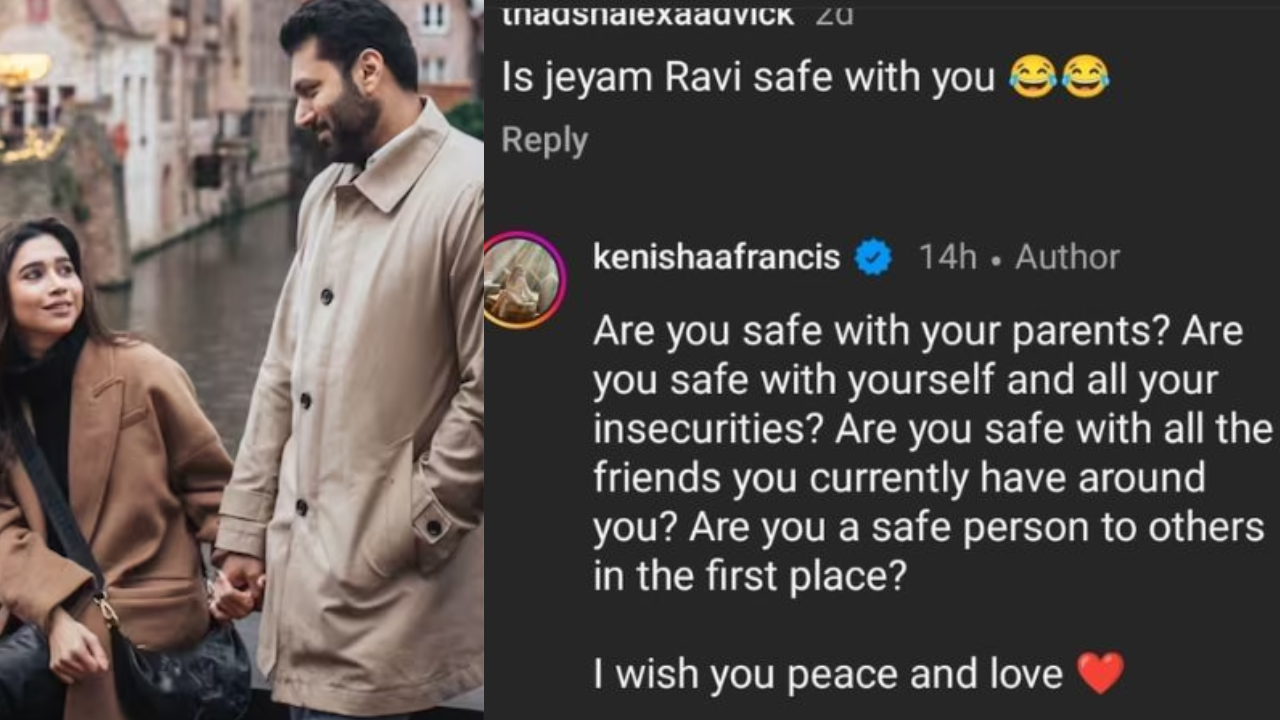Click the Reply link under the comment
This screenshot has width=1280, height=720.
click(x=544, y=140)
